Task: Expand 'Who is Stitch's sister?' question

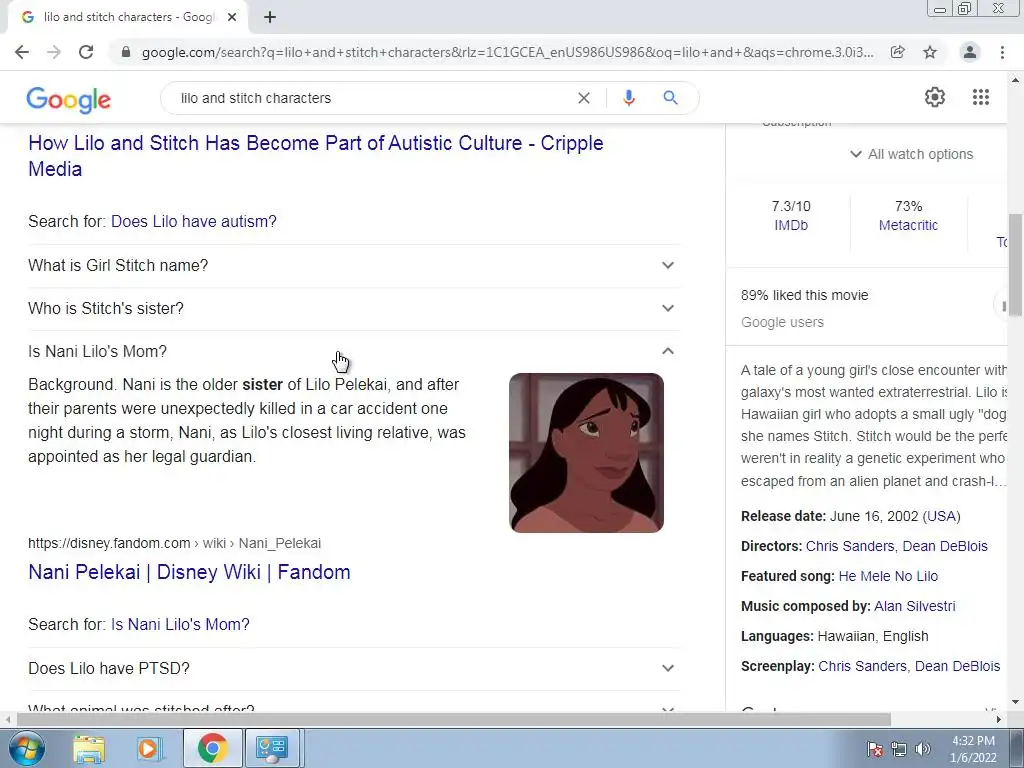Action: 354,309
